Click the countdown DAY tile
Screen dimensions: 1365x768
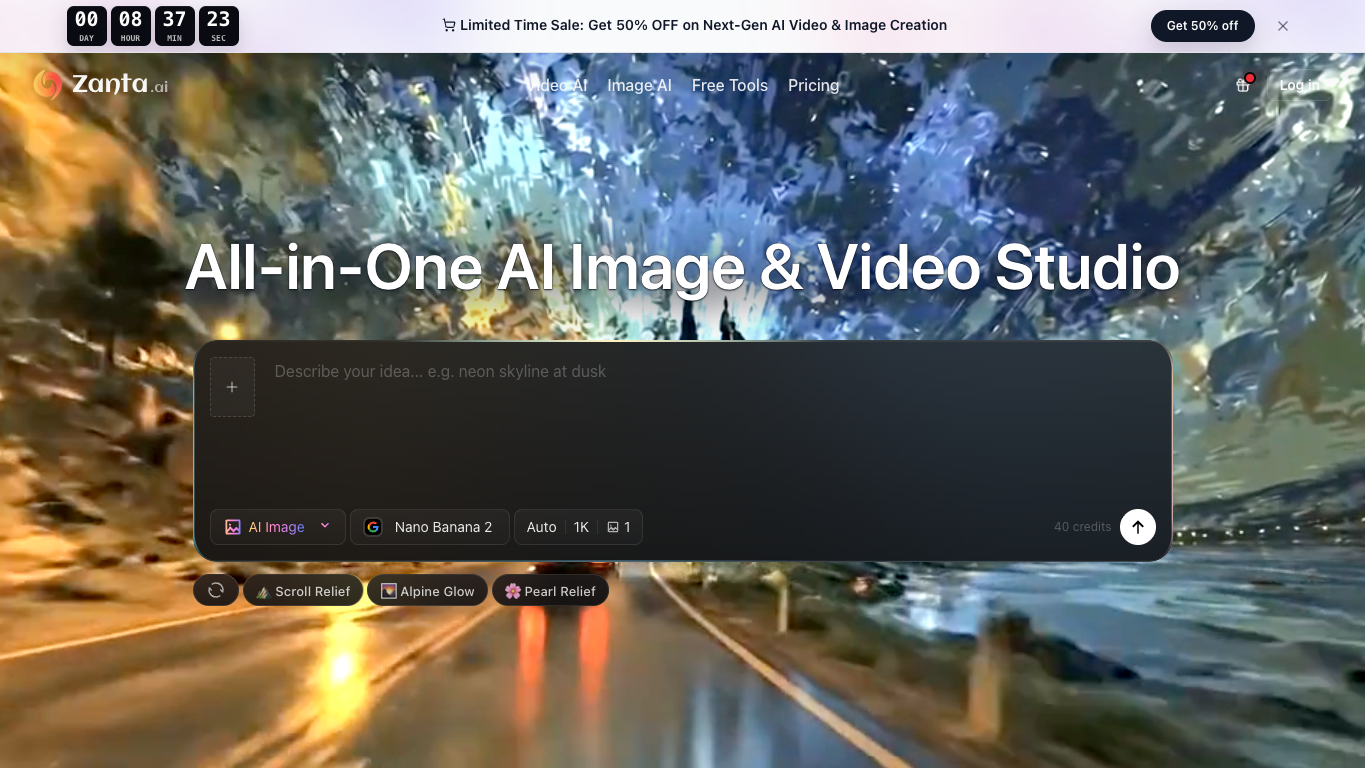coord(87,26)
